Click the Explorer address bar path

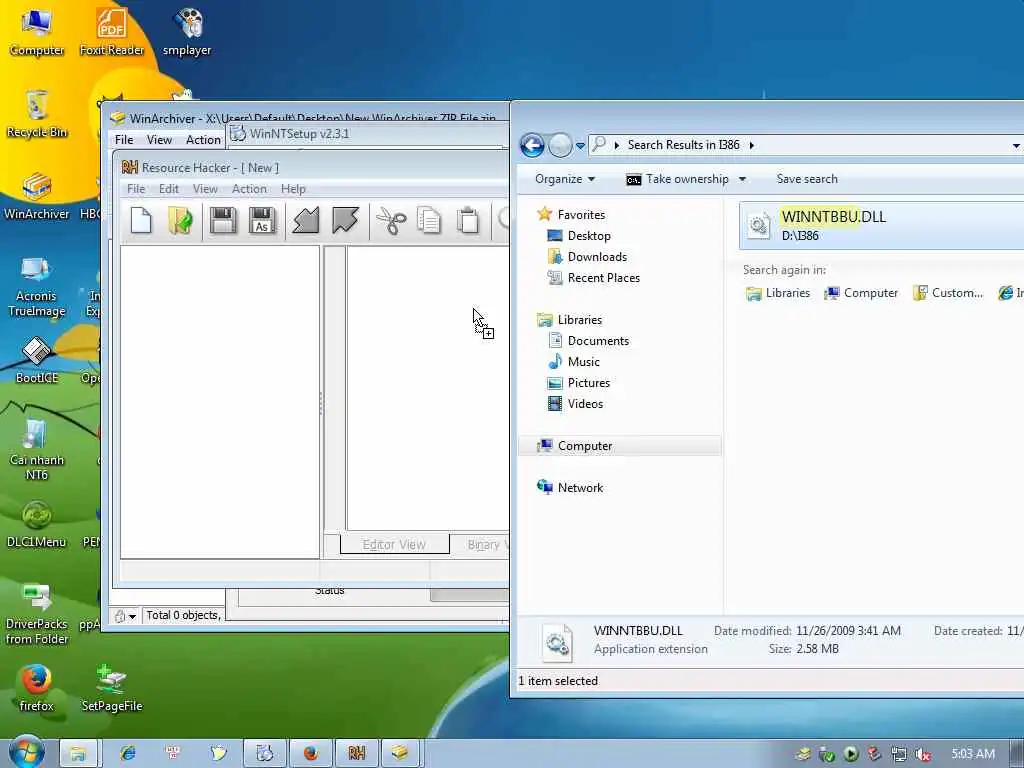807,145
